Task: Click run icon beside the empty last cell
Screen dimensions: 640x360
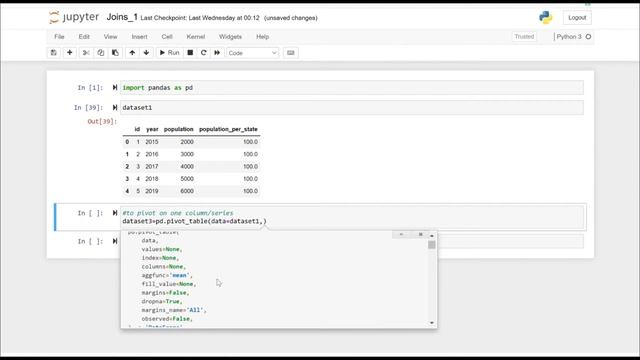Action: (115, 241)
